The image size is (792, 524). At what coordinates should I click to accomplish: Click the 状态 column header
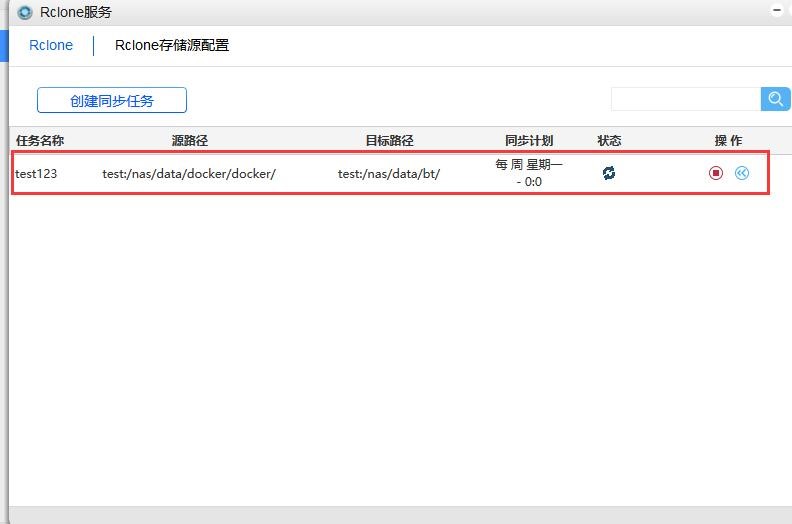click(609, 140)
